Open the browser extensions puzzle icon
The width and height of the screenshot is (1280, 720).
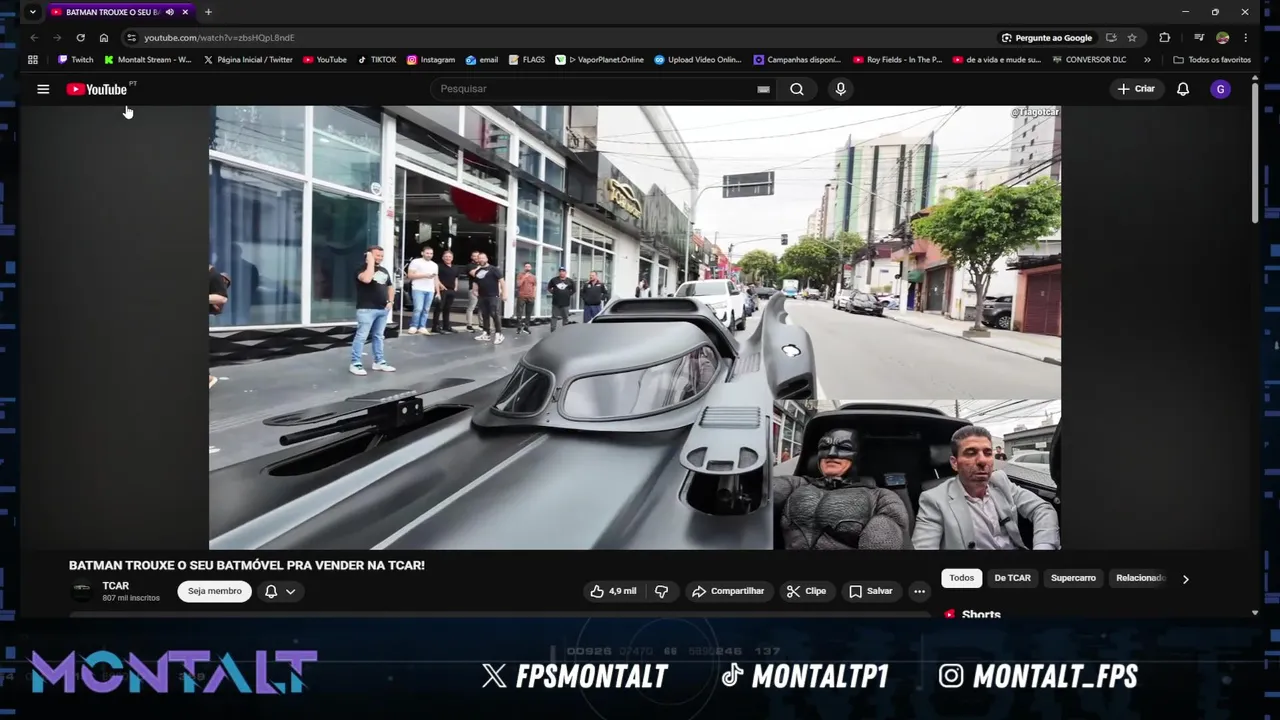click(x=1164, y=38)
